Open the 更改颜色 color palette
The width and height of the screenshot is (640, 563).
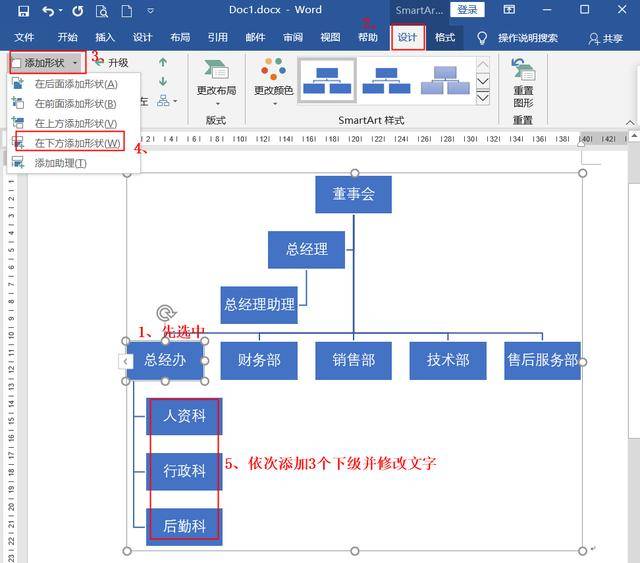(x=273, y=84)
